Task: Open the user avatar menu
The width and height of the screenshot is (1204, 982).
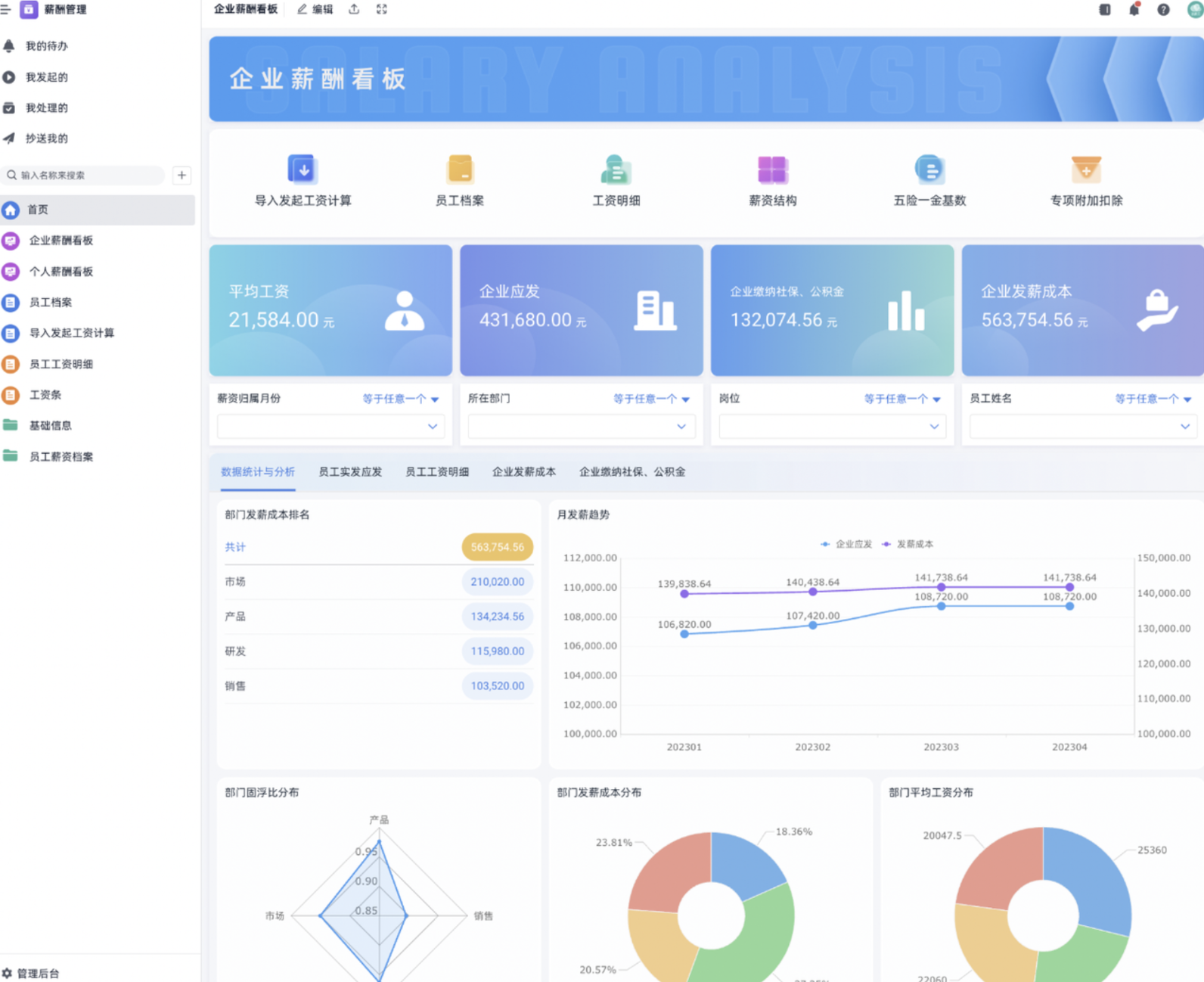Action: [x=1195, y=9]
